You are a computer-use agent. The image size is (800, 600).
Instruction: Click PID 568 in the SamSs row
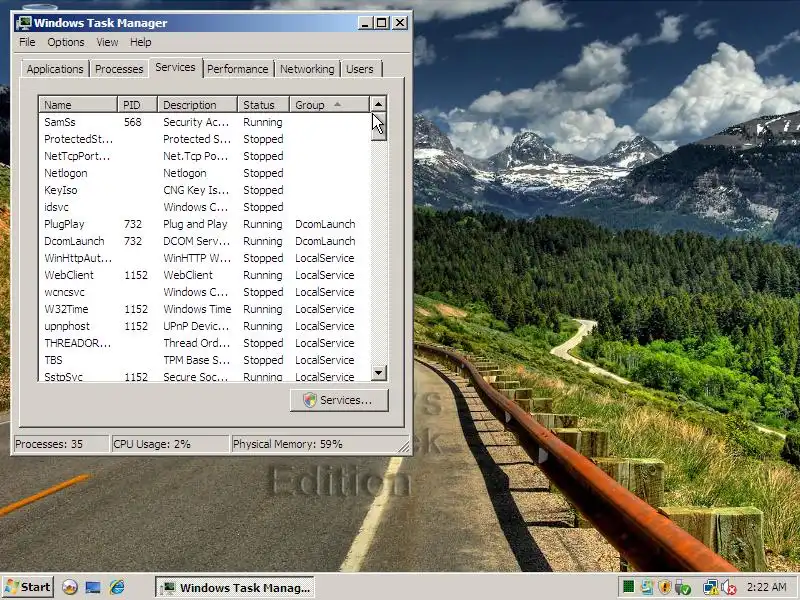[x=133, y=122]
